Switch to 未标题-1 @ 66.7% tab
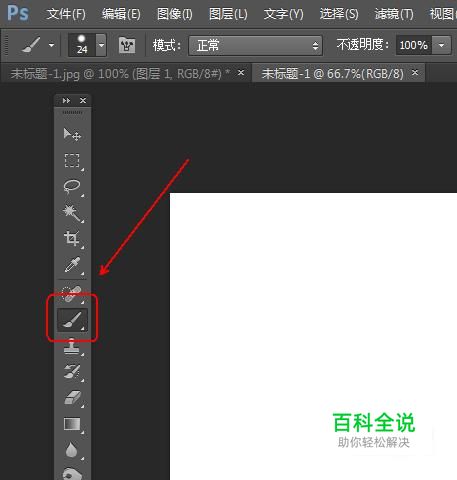 332,74
